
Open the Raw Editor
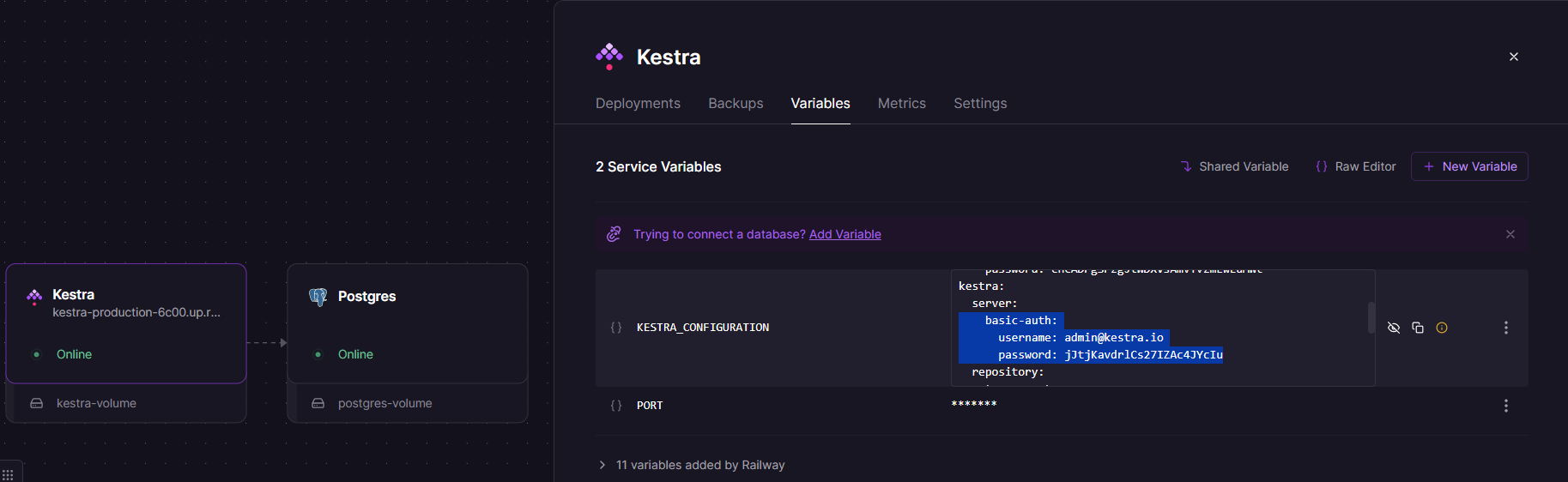(x=1356, y=166)
